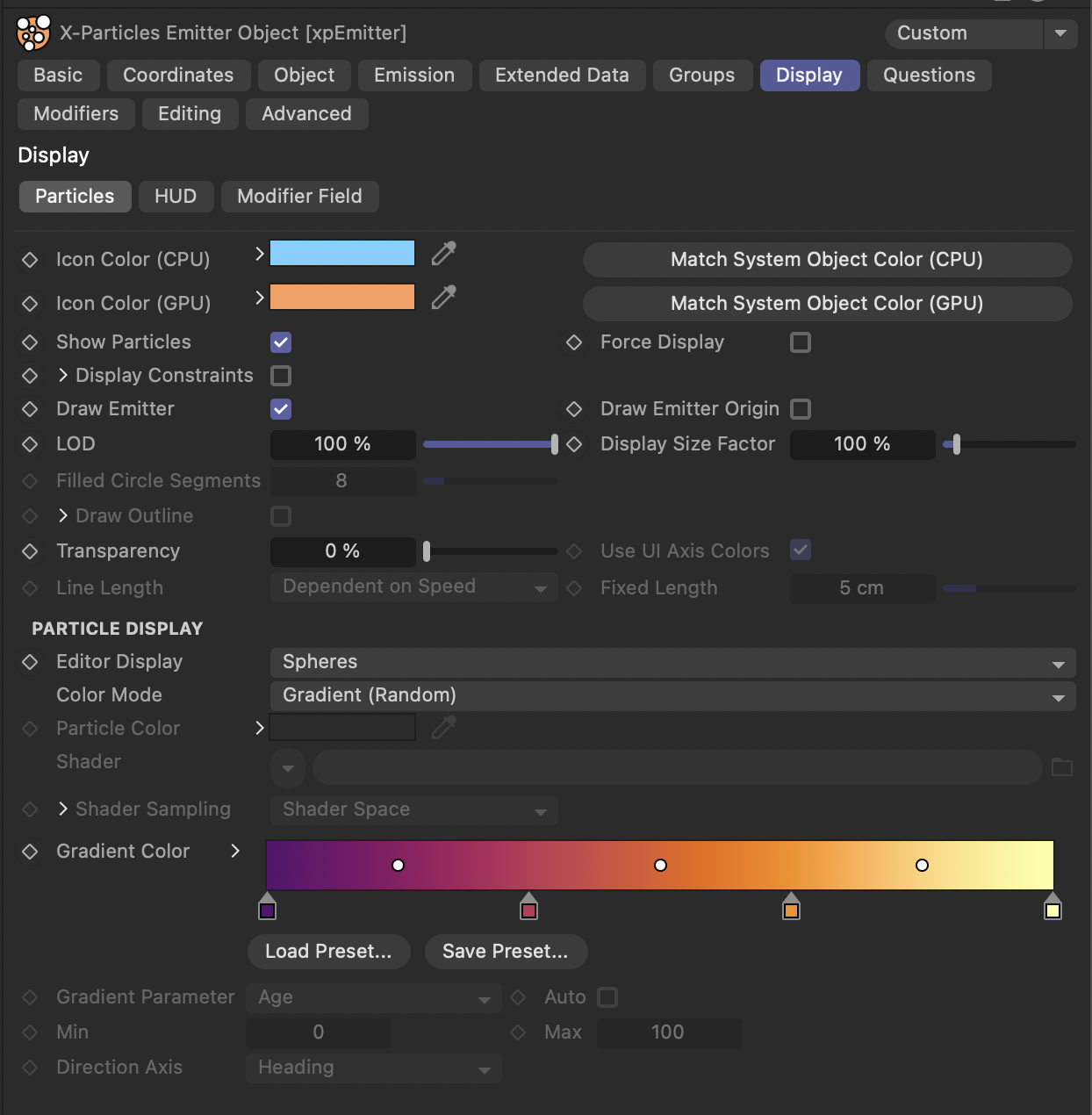
Task: Click the blue Icon Color (CPU) swatch
Action: [x=342, y=253]
